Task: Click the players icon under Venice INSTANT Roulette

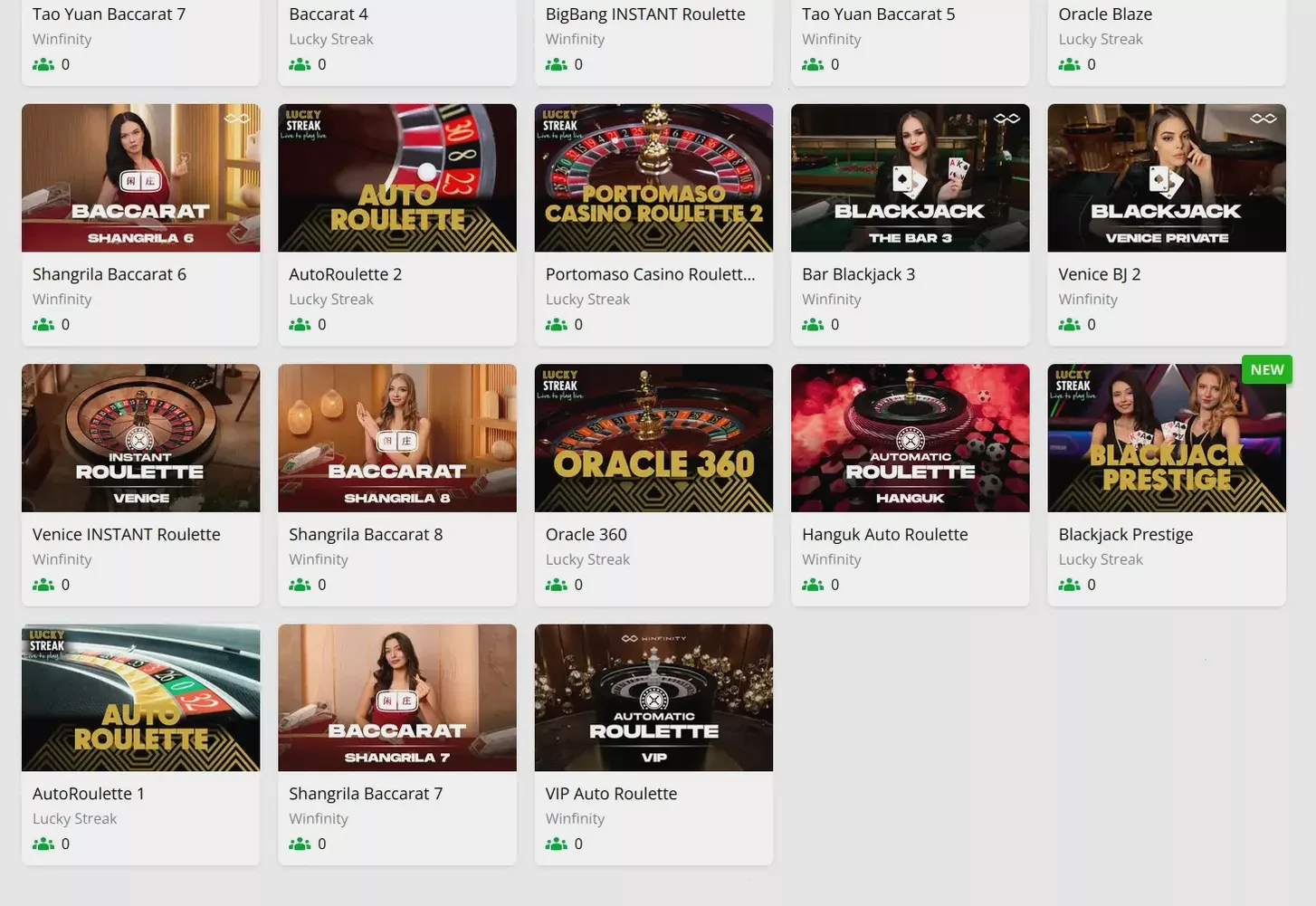Action: click(x=43, y=585)
